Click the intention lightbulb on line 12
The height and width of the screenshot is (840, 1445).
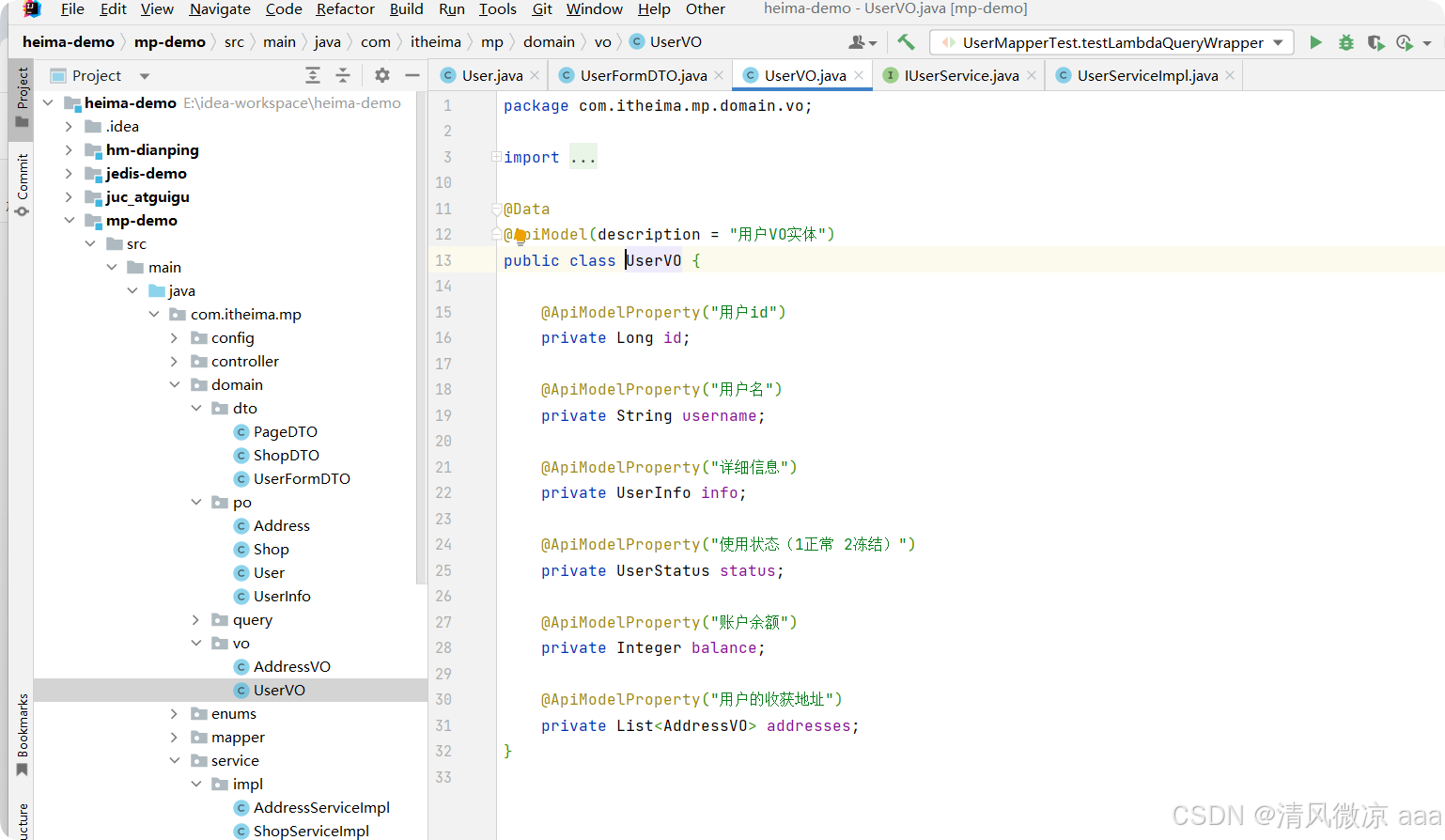(520, 235)
